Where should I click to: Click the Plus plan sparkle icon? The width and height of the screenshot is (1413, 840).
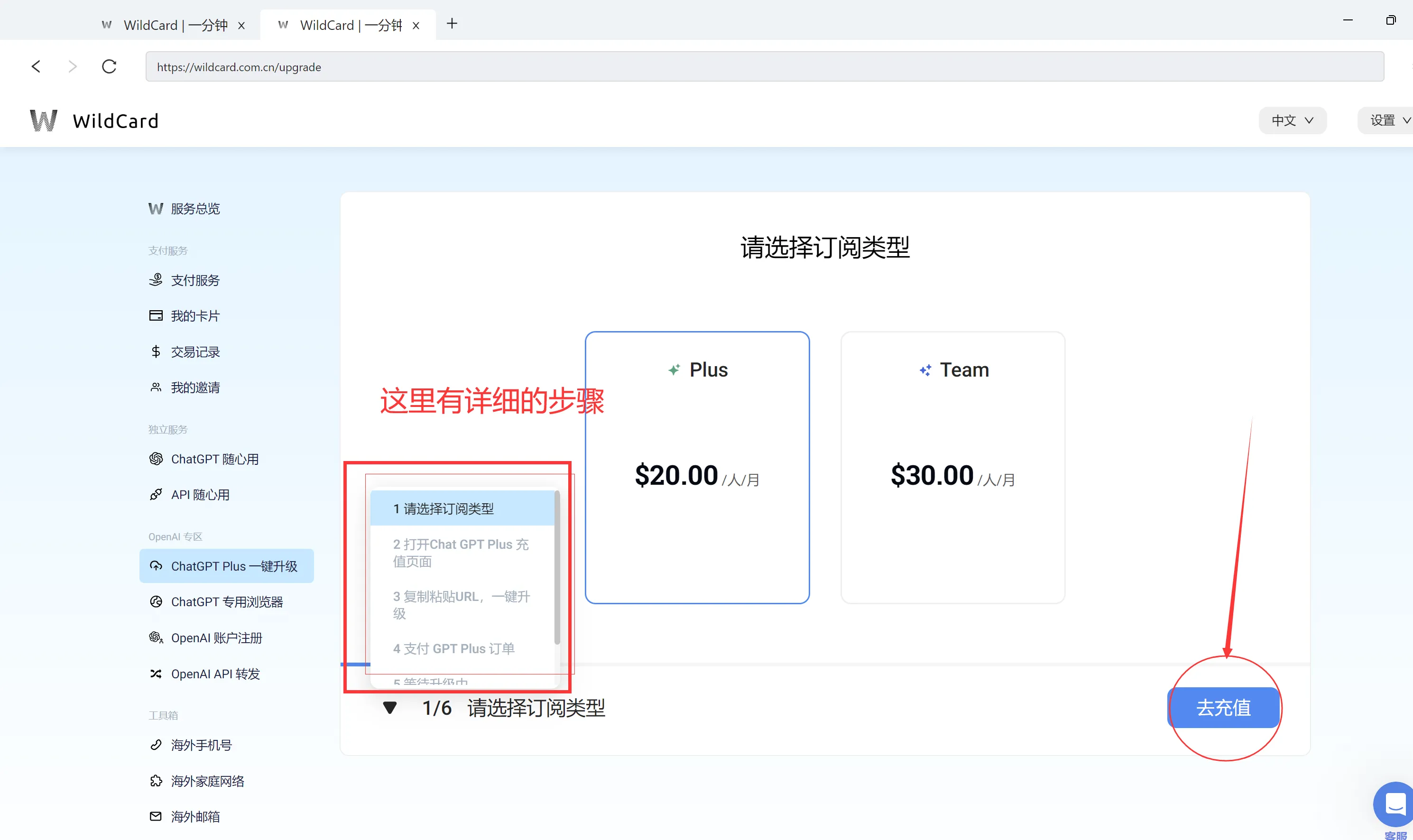click(x=674, y=370)
